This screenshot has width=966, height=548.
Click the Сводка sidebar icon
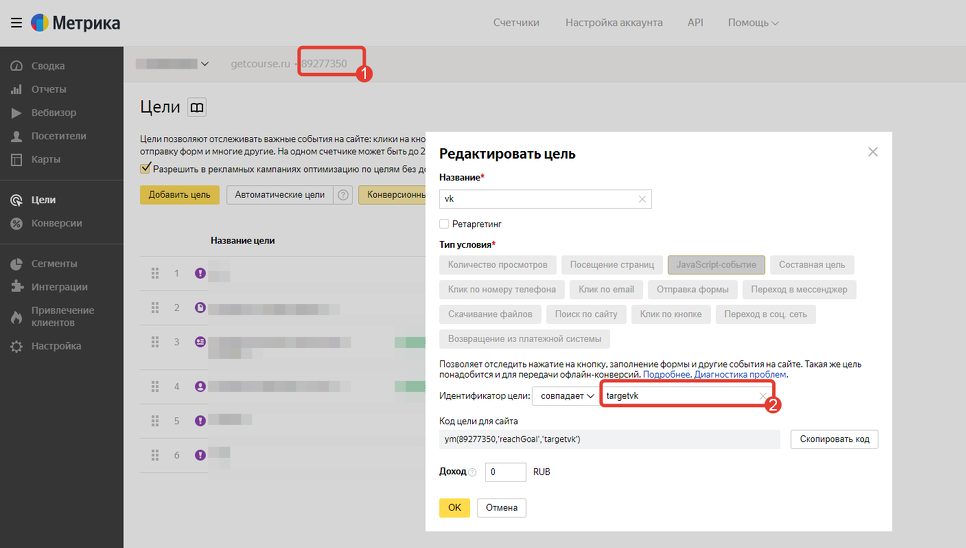[16, 66]
